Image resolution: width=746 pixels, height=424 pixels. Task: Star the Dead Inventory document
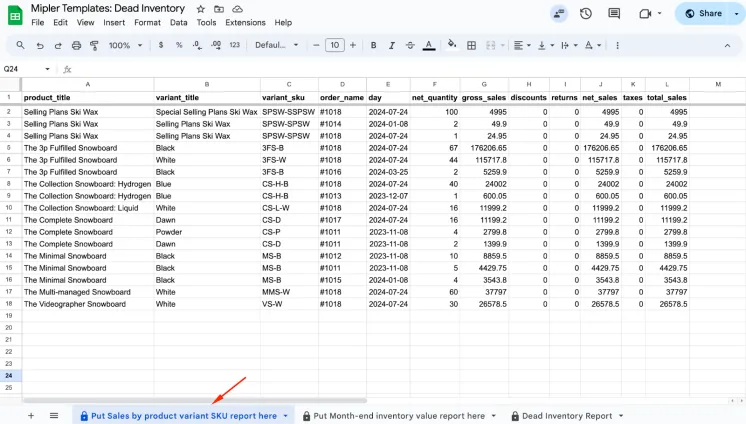click(201, 9)
